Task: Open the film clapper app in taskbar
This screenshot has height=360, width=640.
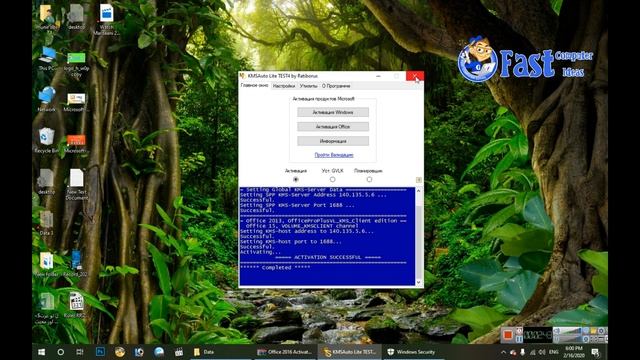Action: (x=179, y=352)
